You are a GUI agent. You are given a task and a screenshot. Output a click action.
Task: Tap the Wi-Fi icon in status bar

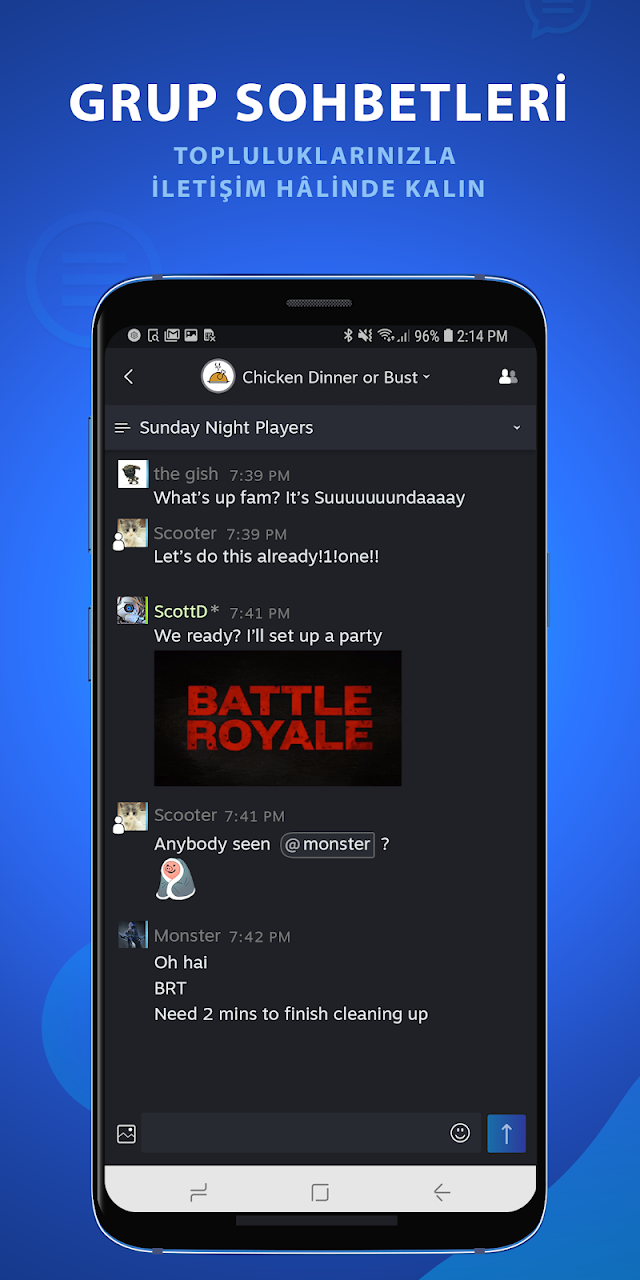[386, 336]
